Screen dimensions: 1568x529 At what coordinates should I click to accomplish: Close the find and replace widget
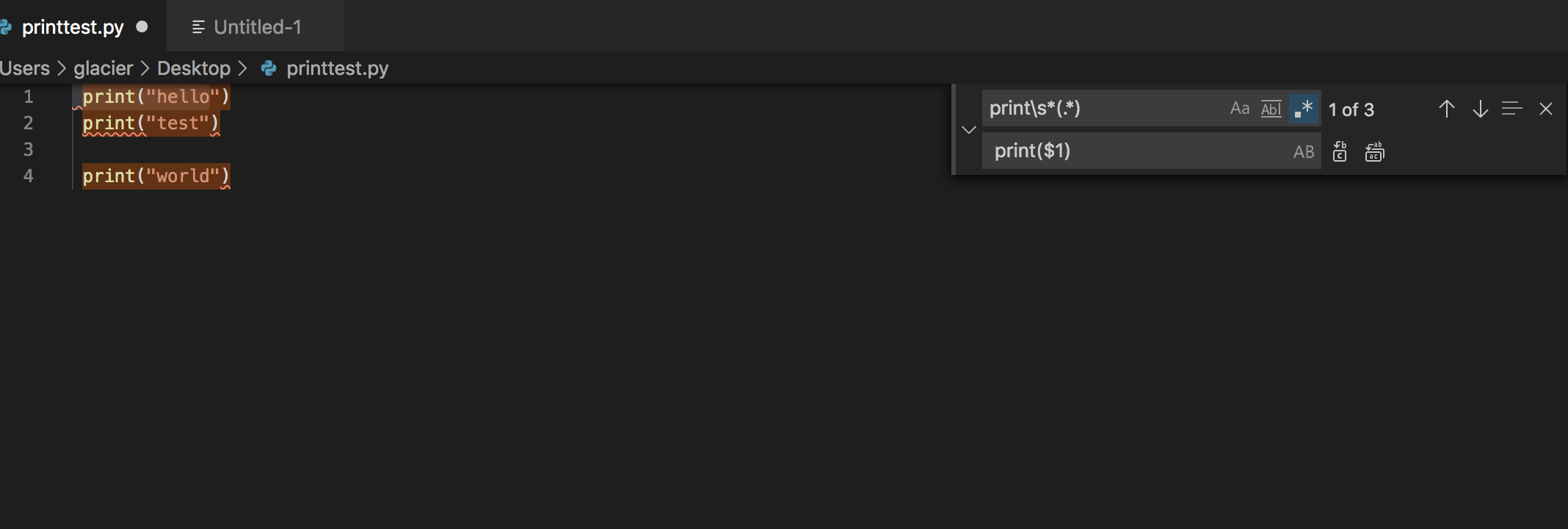click(1545, 109)
